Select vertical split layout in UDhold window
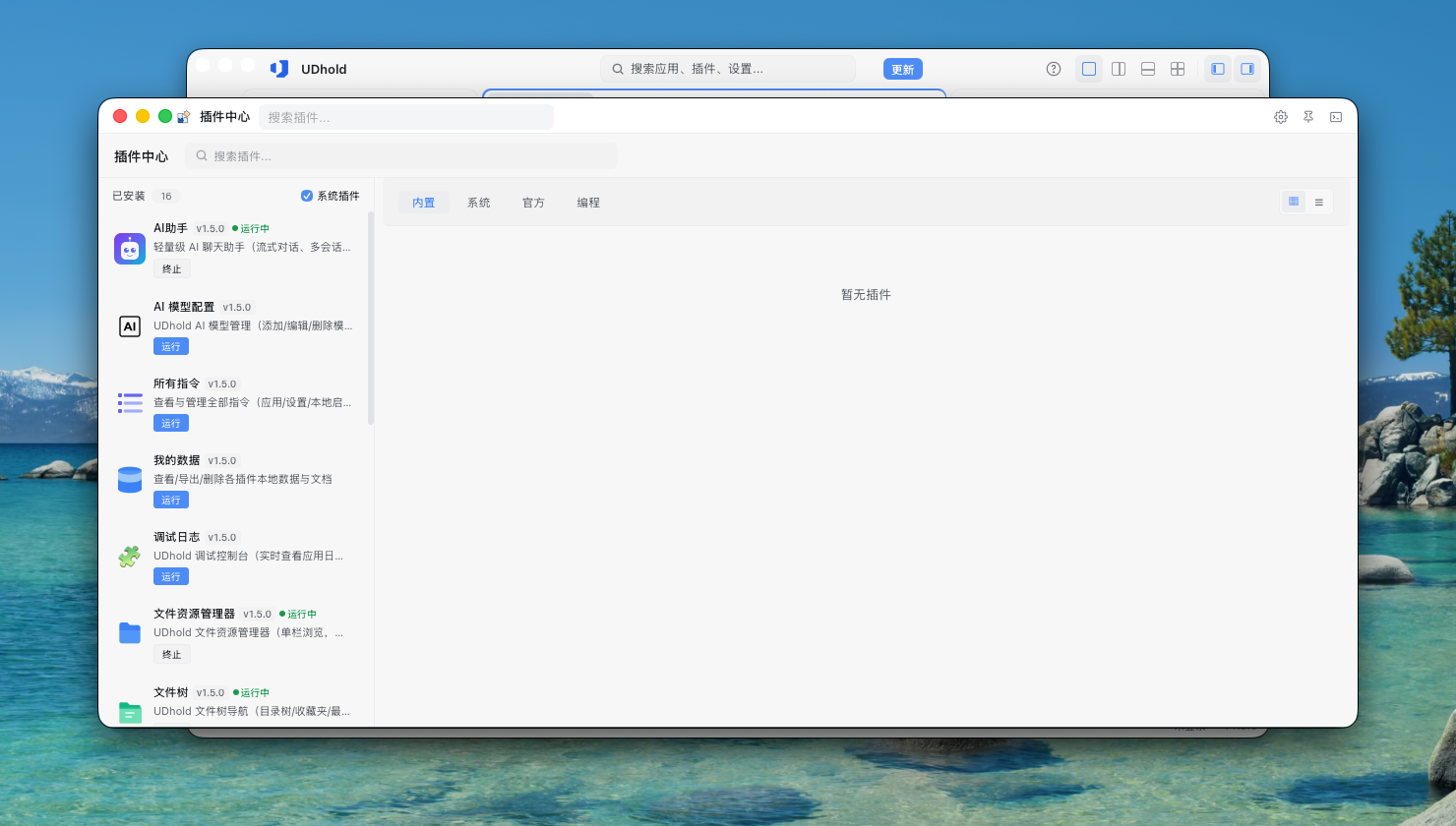Screen dimensions: 1456x826 tap(1119, 69)
